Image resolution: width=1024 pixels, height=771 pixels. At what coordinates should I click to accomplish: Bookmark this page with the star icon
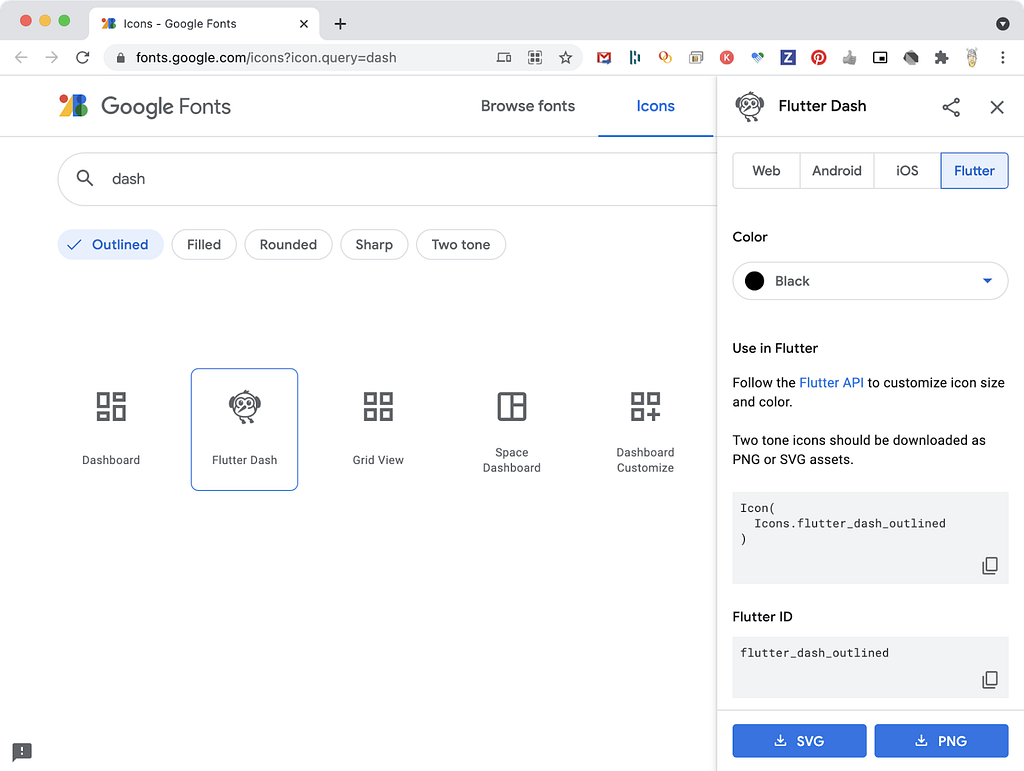tap(566, 57)
